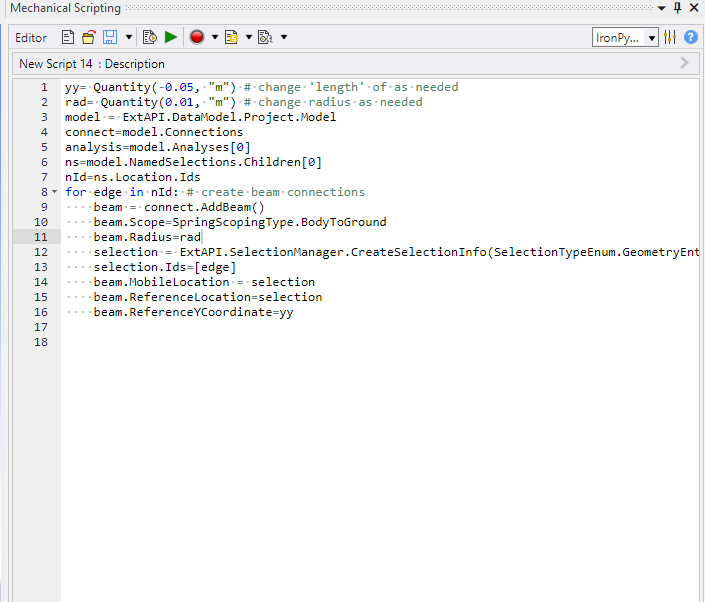This screenshot has width=705, height=602.
Task: Click highlighted line number 11 in the gutter
Action: click(41, 237)
